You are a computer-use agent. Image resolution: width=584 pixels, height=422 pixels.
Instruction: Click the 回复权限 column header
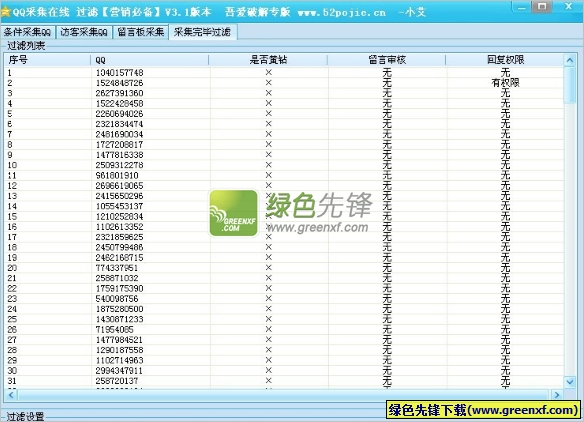pyautogui.click(x=505, y=60)
